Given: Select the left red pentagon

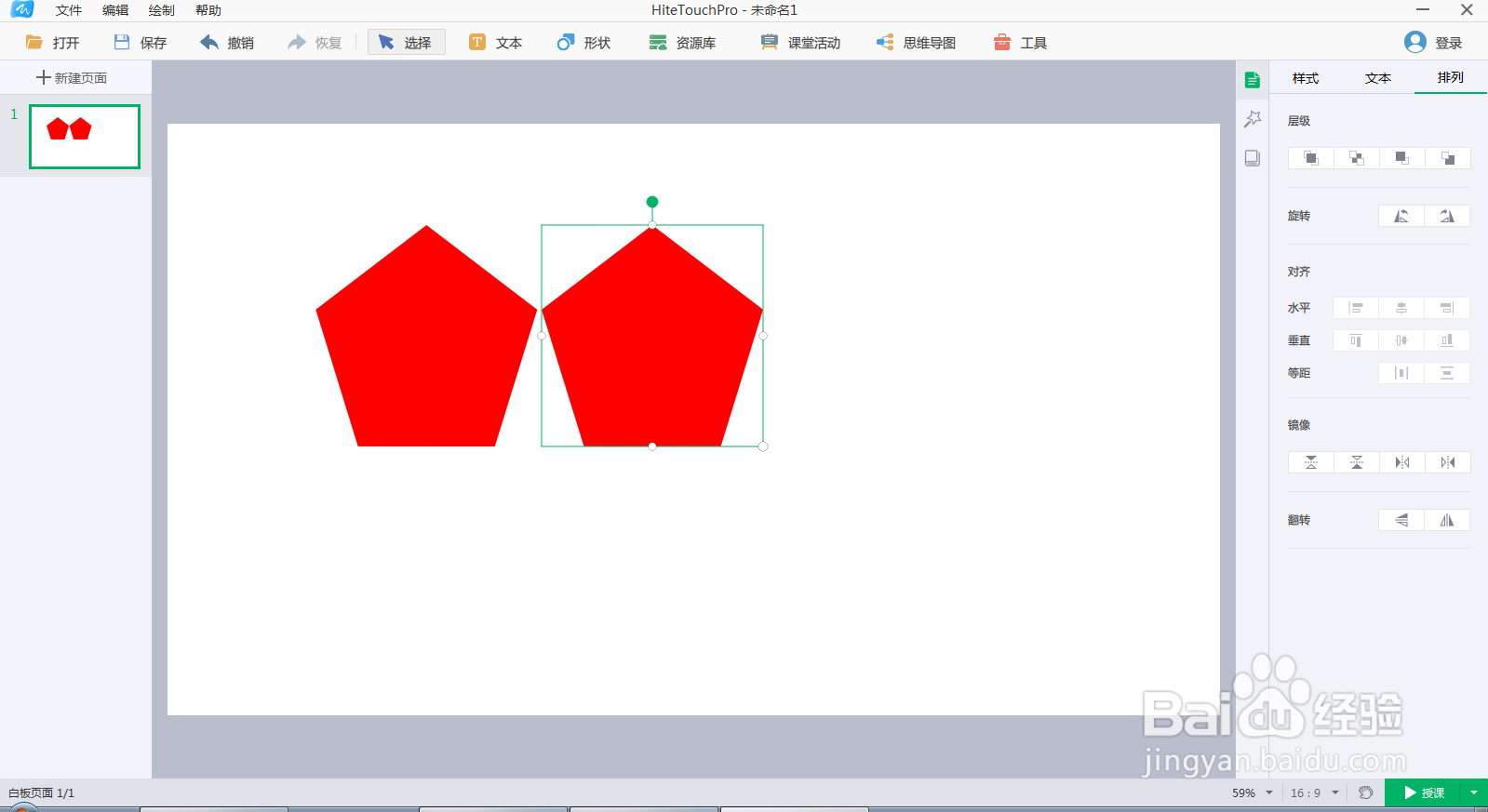Looking at the screenshot, I should click(x=426, y=336).
